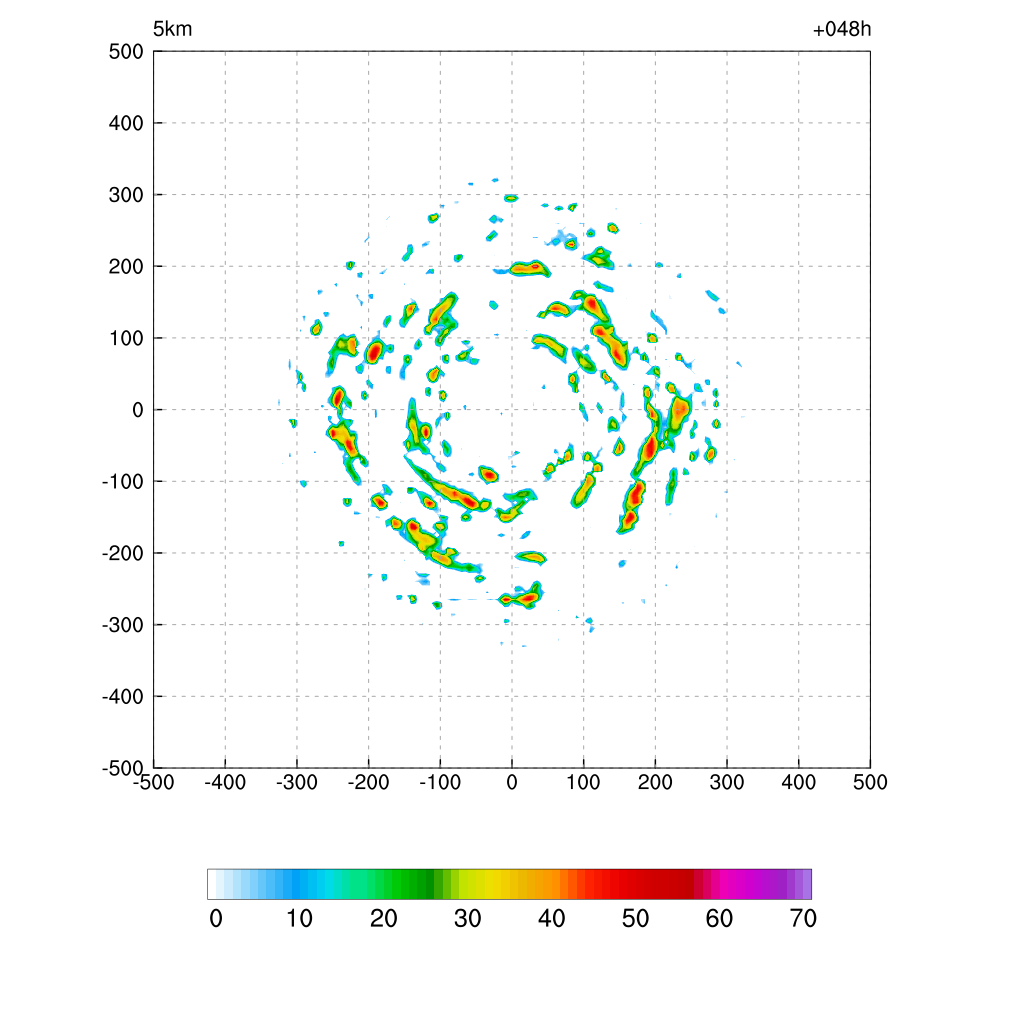This screenshot has width=1024, height=1024.
Task: Select y-axis tick label "0"
Action: tap(137, 410)
